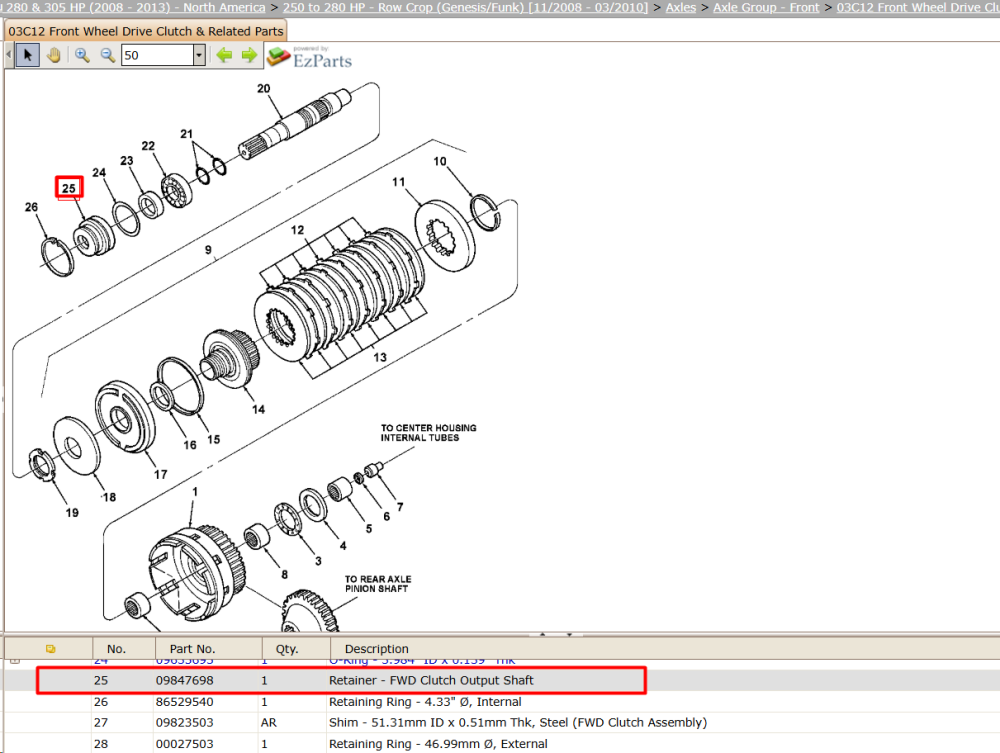
Task: Open the Axle Group - Front breadcrumb link
Action: (766, 8)
